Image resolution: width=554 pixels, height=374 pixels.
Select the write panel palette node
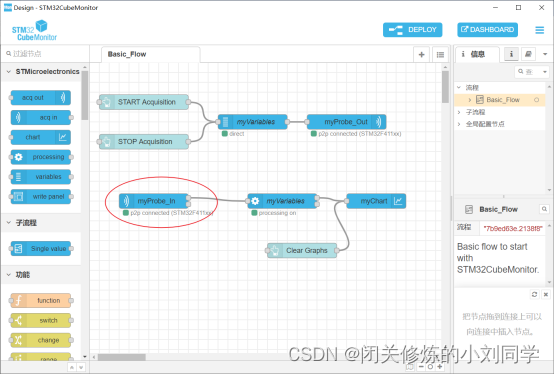pyautogui.click(x=41, y=196)
